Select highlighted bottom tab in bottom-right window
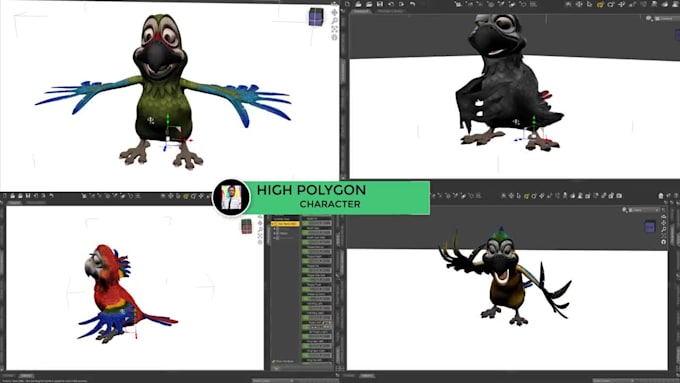The image size is (680, 383). pyautogui.click(x=367, y=376)
